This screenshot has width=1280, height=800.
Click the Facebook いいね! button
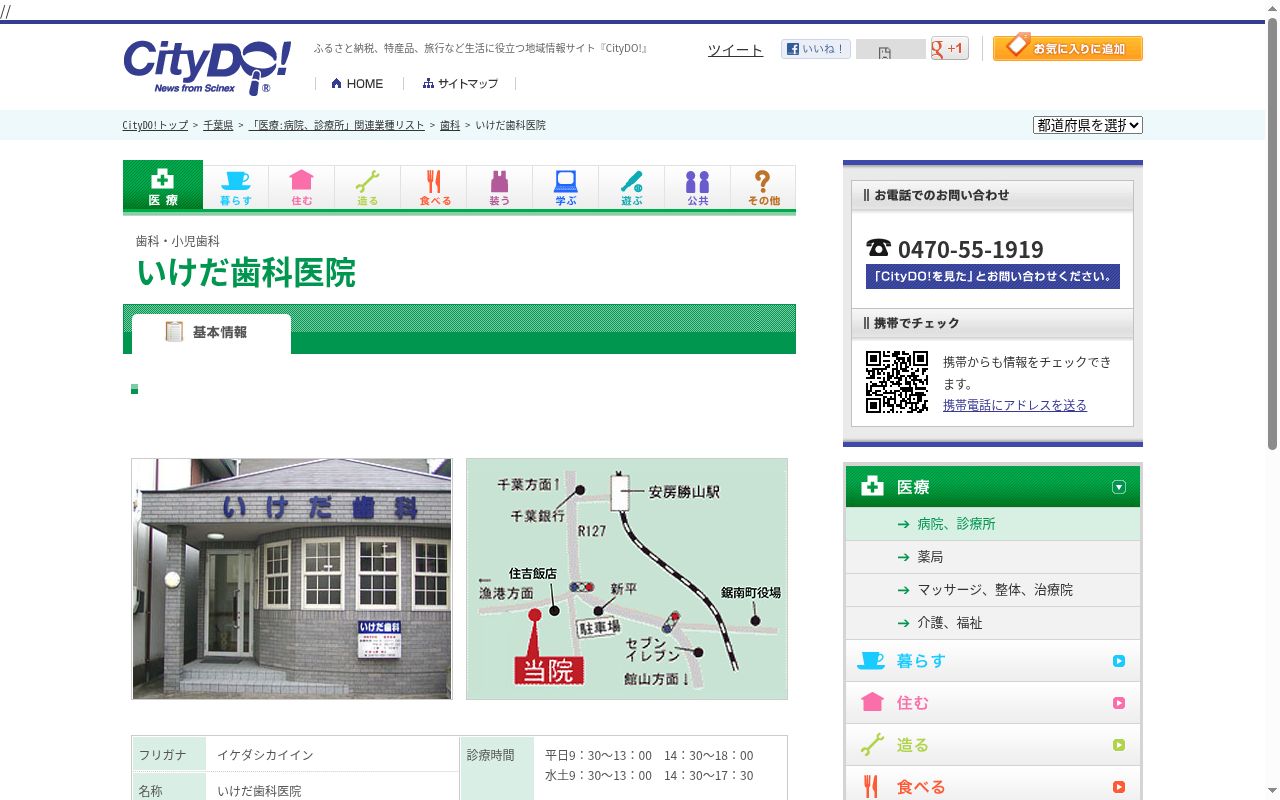[x=816, y=49]
